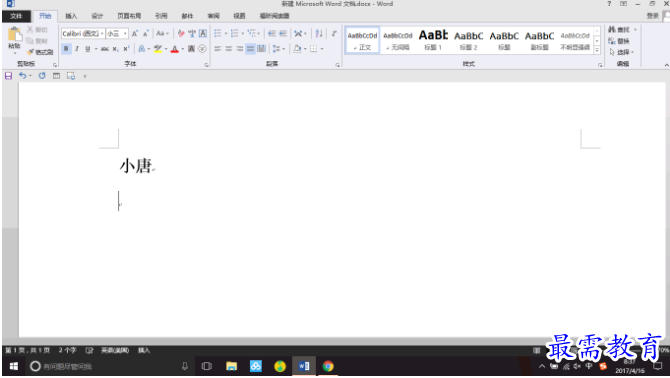670x378 pixels.
Task: Switch to the References tab
Action: click(161, 16)
